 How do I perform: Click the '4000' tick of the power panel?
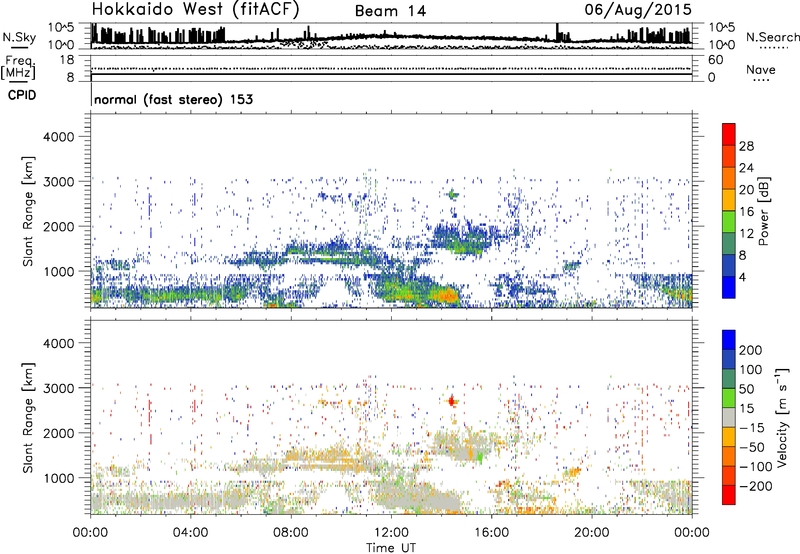pos(59,137)
